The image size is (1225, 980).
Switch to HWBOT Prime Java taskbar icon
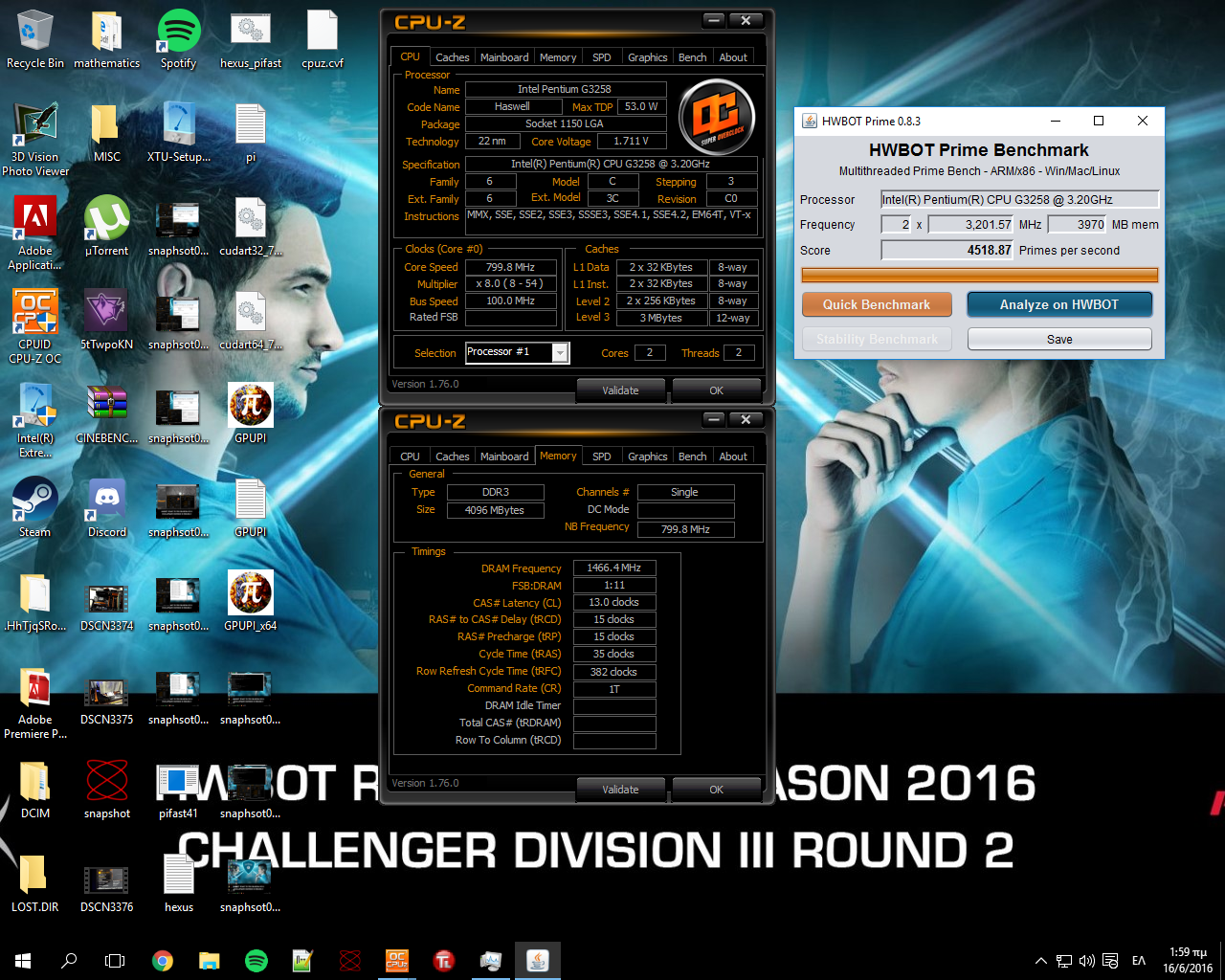[x=538, y=961]
